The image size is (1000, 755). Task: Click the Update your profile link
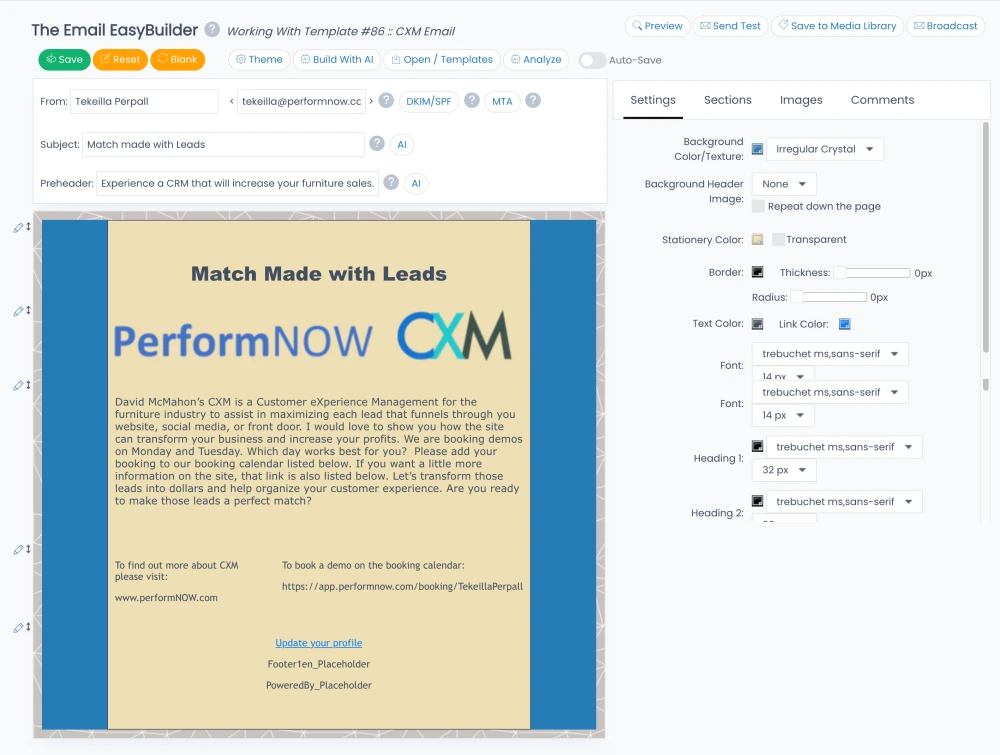pos(319,643)
